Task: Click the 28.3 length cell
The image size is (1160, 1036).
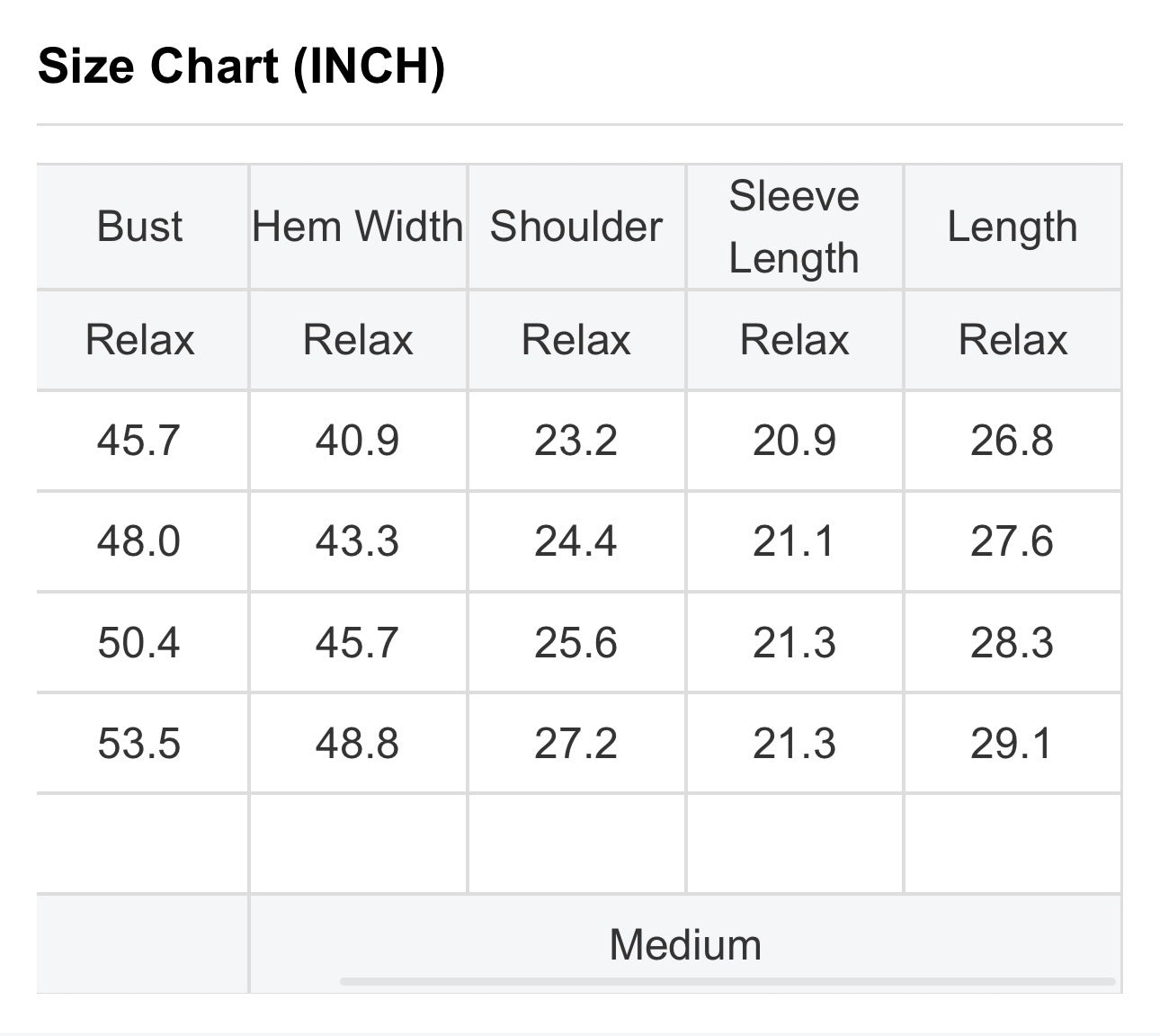Action: pyautogui.click(x=1013, y=643)
